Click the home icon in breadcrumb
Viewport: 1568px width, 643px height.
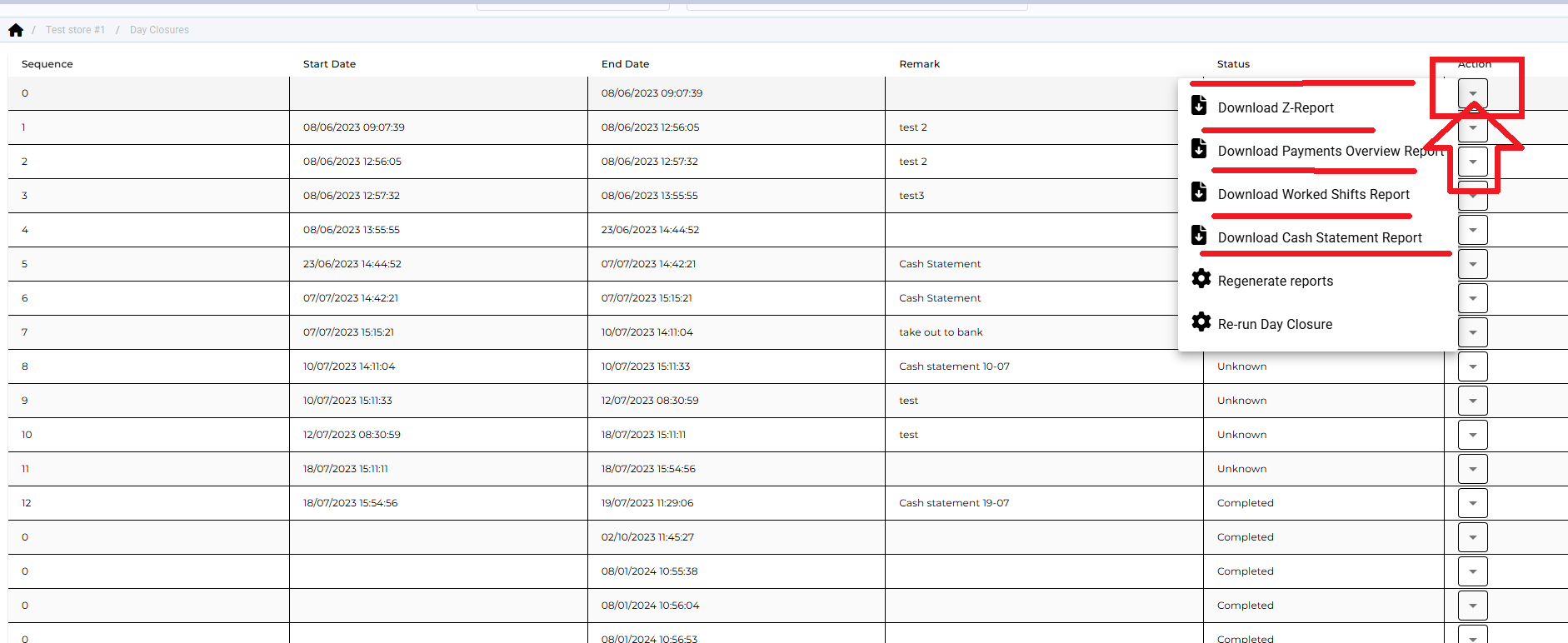click(16, 30)
